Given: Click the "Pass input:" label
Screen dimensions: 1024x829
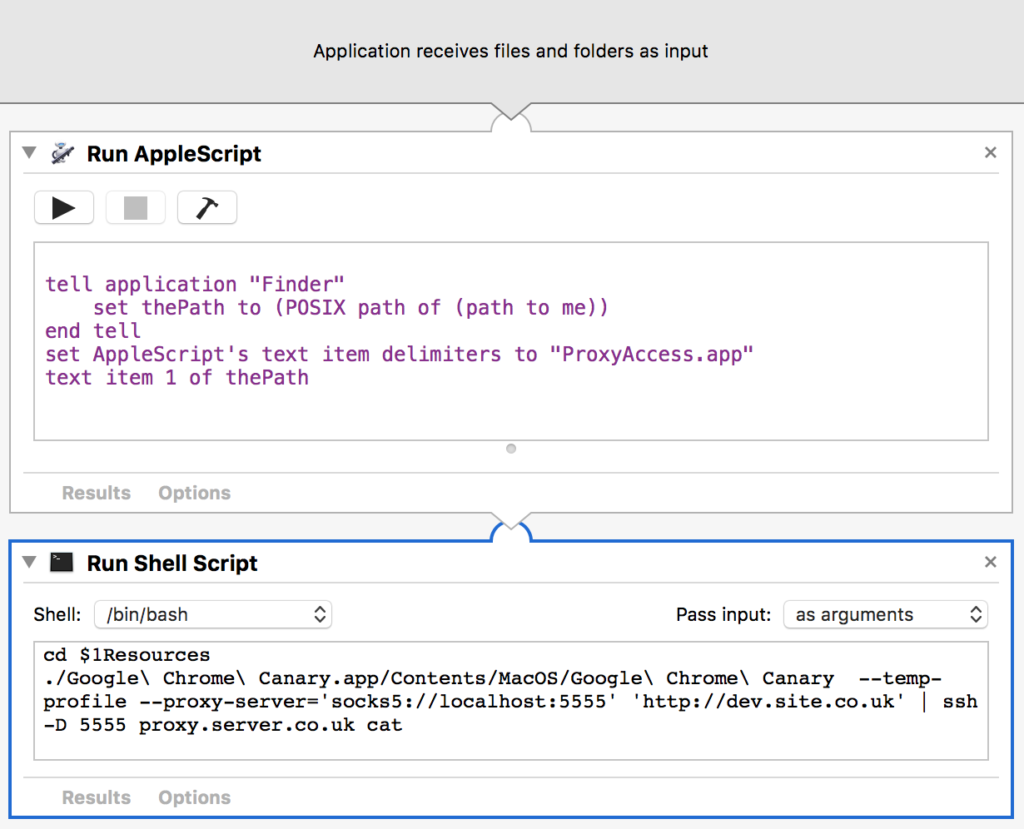Looking at the screenshot, I should point(724,615).
